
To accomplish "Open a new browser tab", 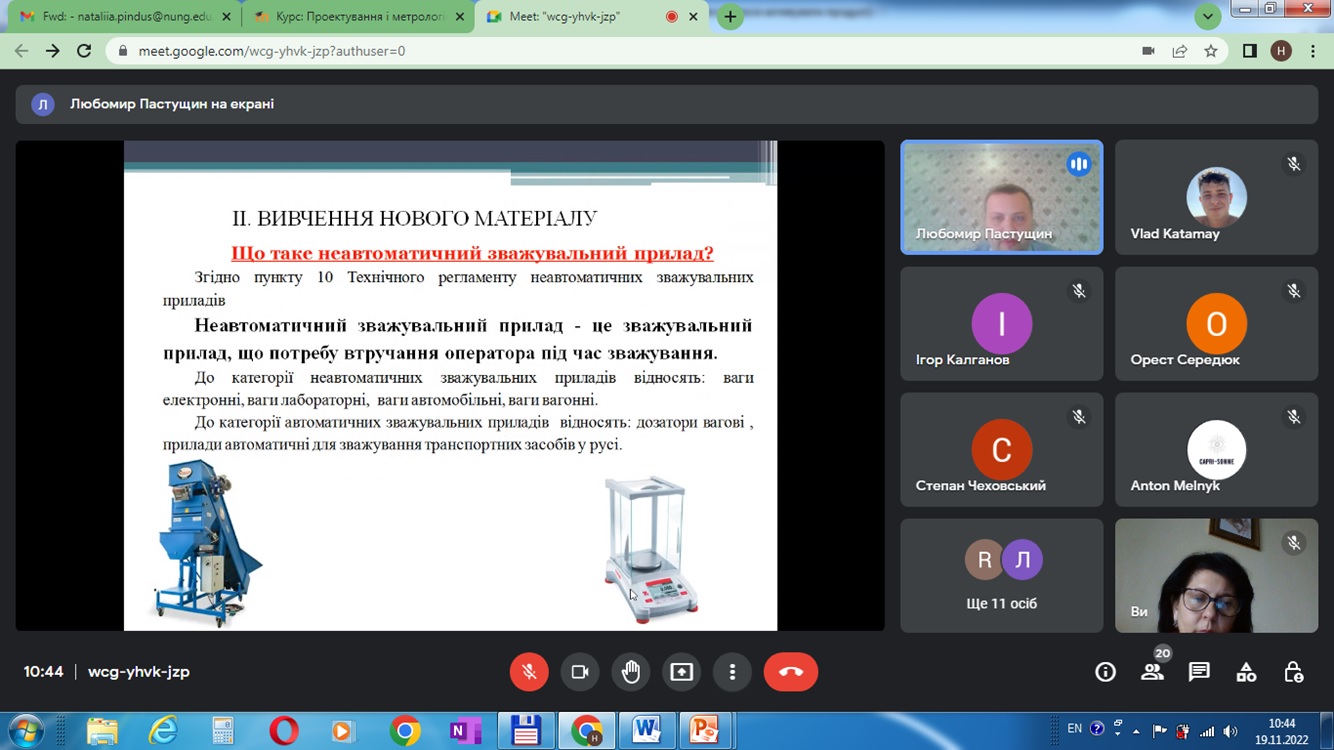I will [x=730, y=17].
